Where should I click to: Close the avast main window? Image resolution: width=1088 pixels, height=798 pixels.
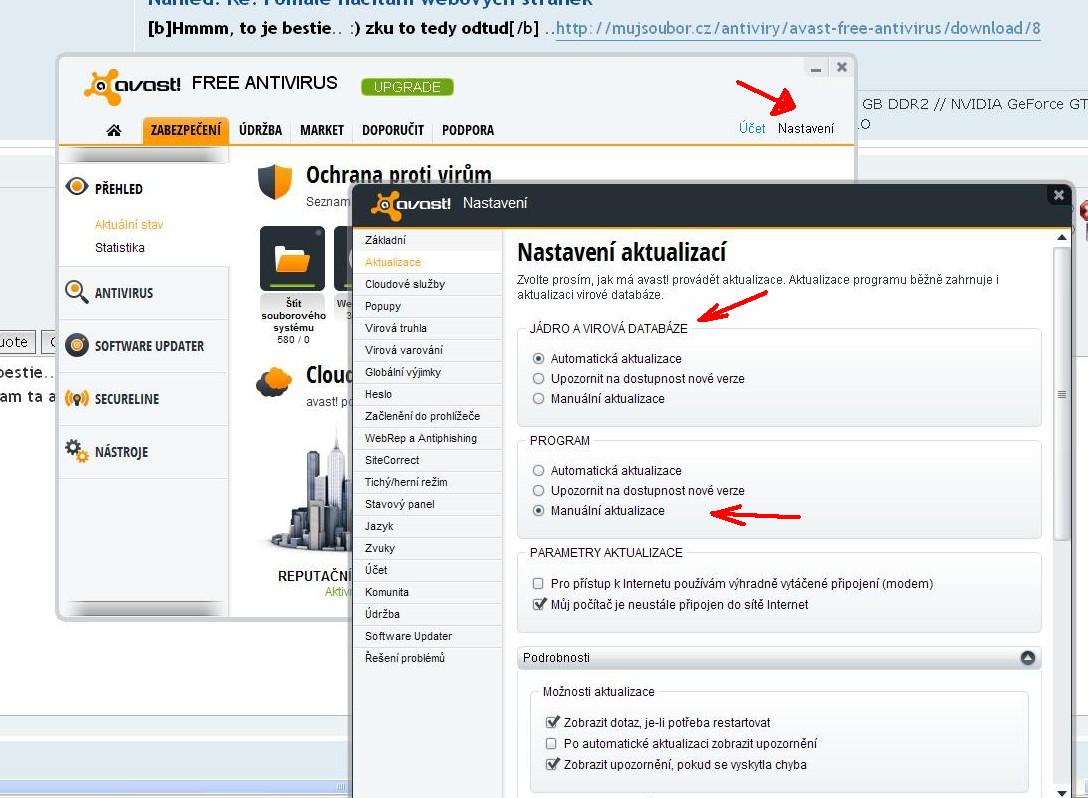842,67
